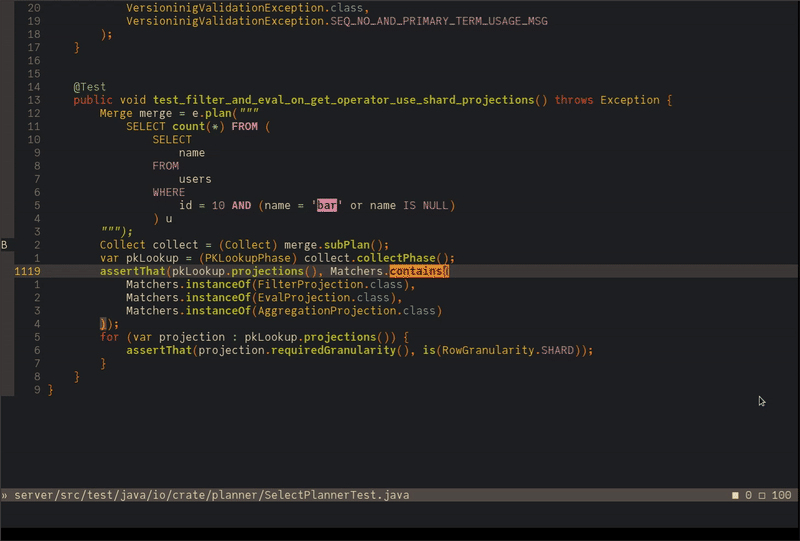The image size is (800, 541).
Task: Click the 'Merge' type declaration
Action: 116,113
